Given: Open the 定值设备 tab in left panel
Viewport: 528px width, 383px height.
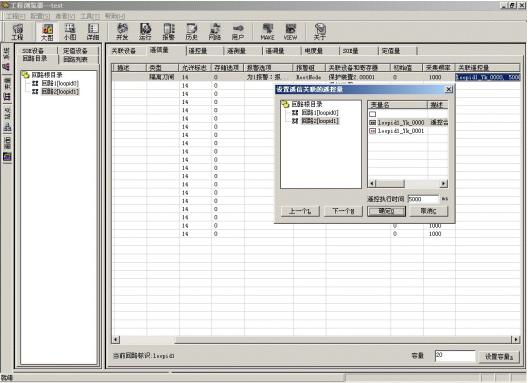Looking at the screenshot, I should pos(75,51).
